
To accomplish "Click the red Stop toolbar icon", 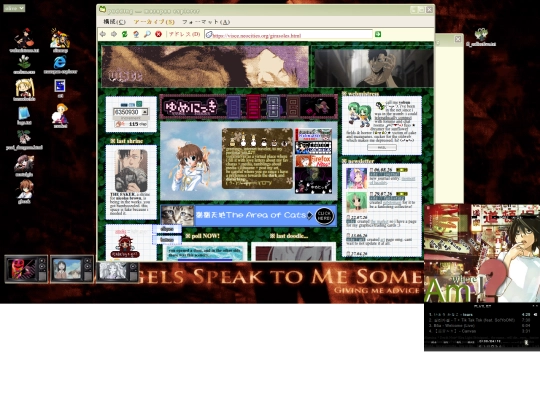I will coord(158,34).
